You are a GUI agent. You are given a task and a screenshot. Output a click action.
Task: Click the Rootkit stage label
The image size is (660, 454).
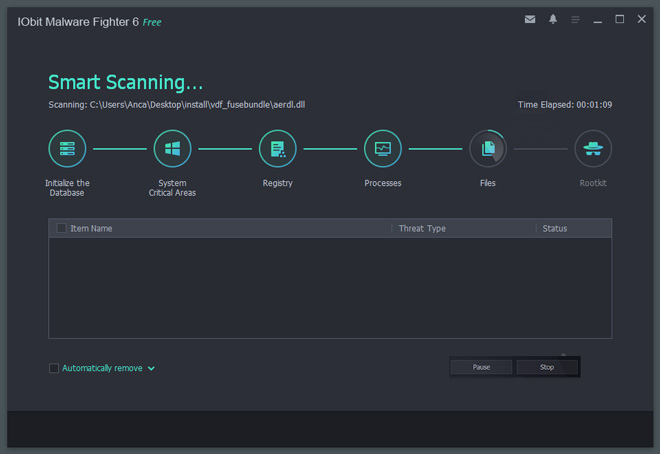point(593,183)
